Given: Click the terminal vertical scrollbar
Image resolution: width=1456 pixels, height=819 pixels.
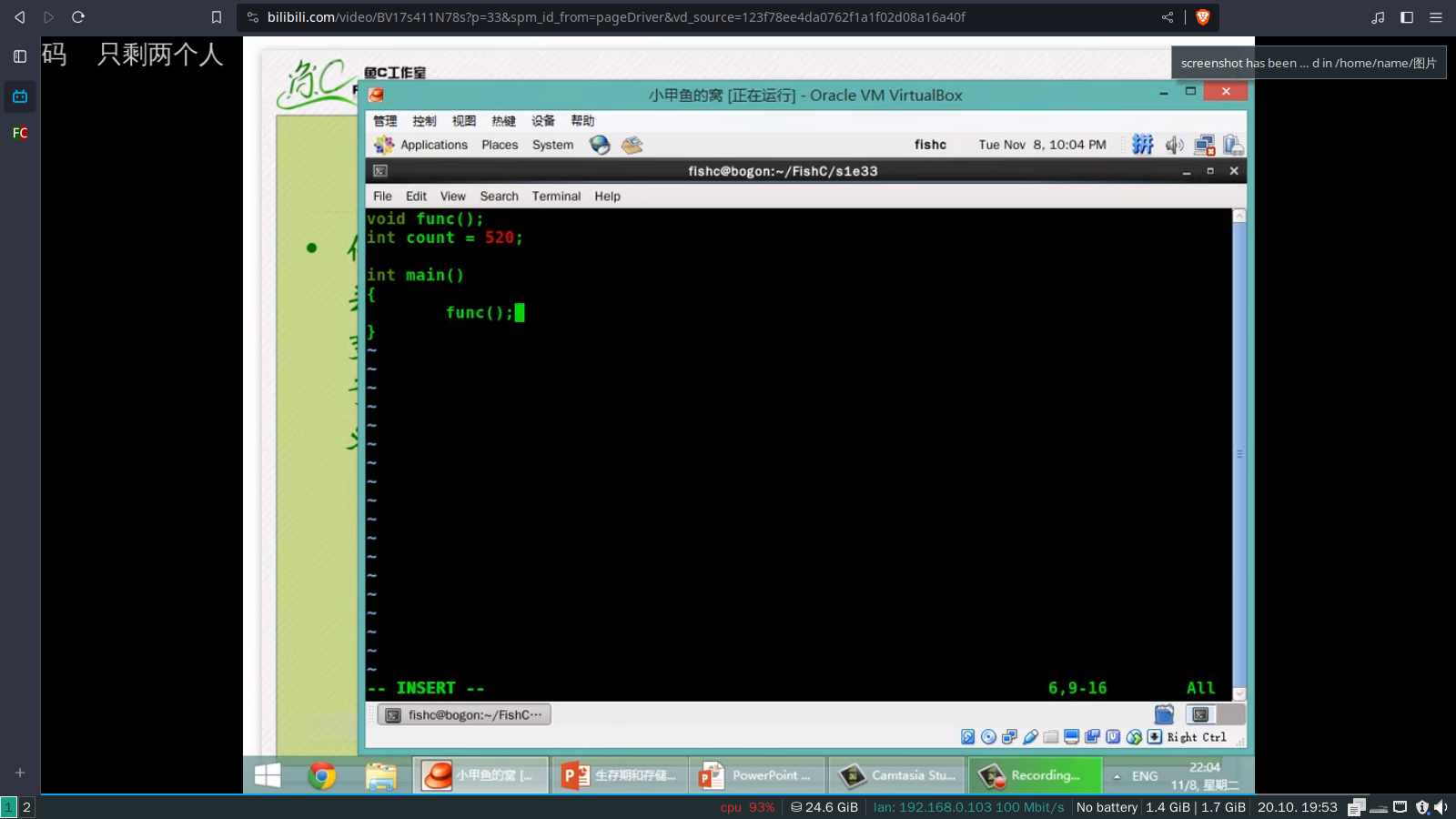Looking at the screenshot, I should [x=1239, y=454].
